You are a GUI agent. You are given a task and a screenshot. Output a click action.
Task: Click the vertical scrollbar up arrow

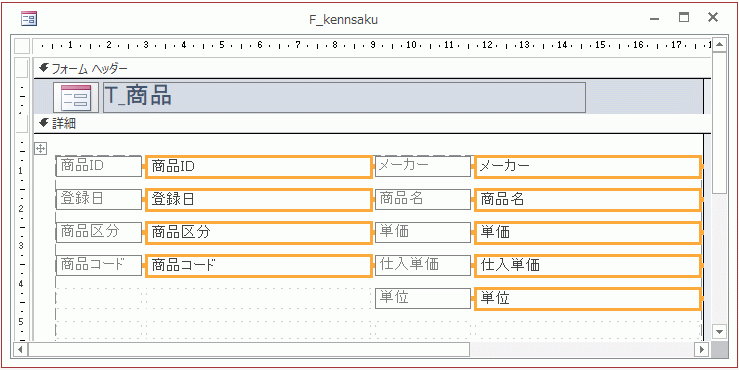pyautogui.click(x=719, y=45)
